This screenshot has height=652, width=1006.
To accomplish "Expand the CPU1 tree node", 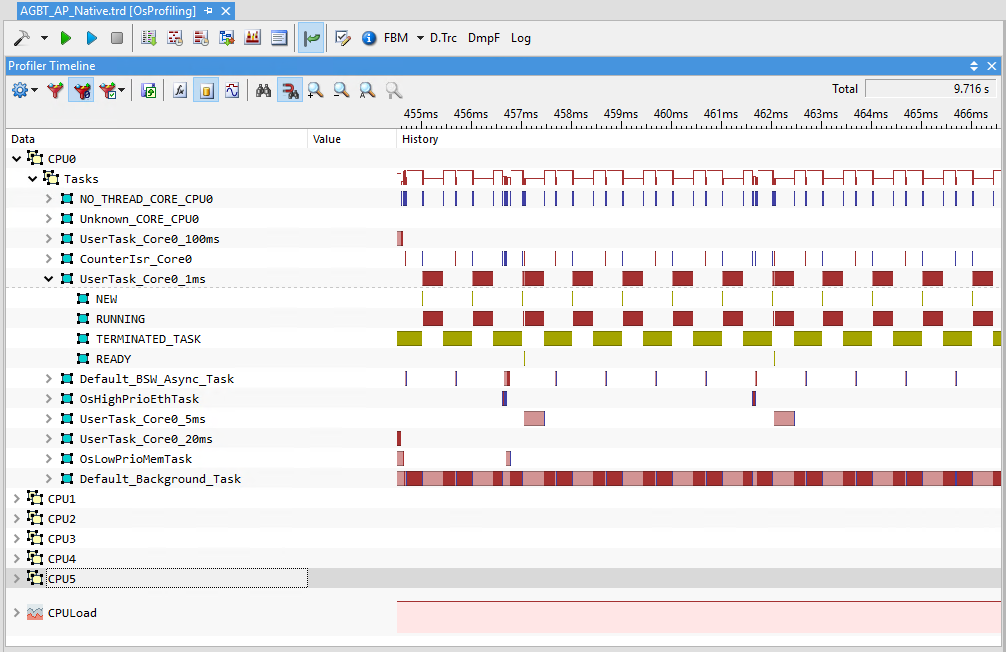I will click(x=16, y=499).
